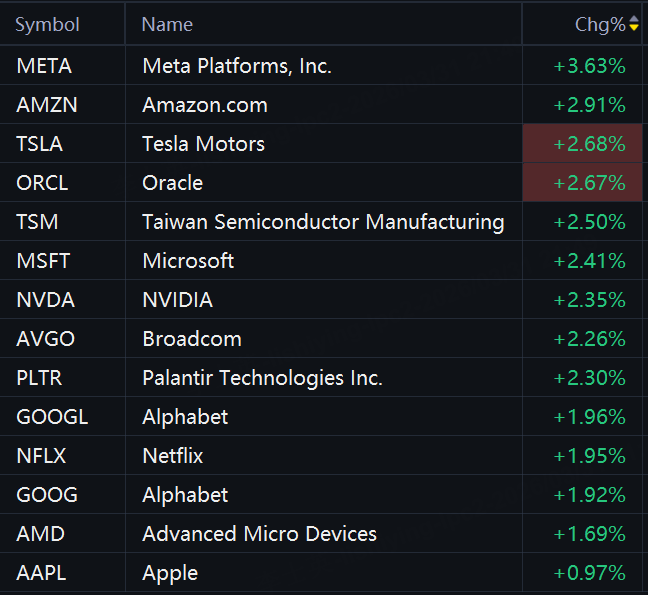648x595 pixels.
Task: Click the GOOG ticker symbol
Action: point(47,495)
